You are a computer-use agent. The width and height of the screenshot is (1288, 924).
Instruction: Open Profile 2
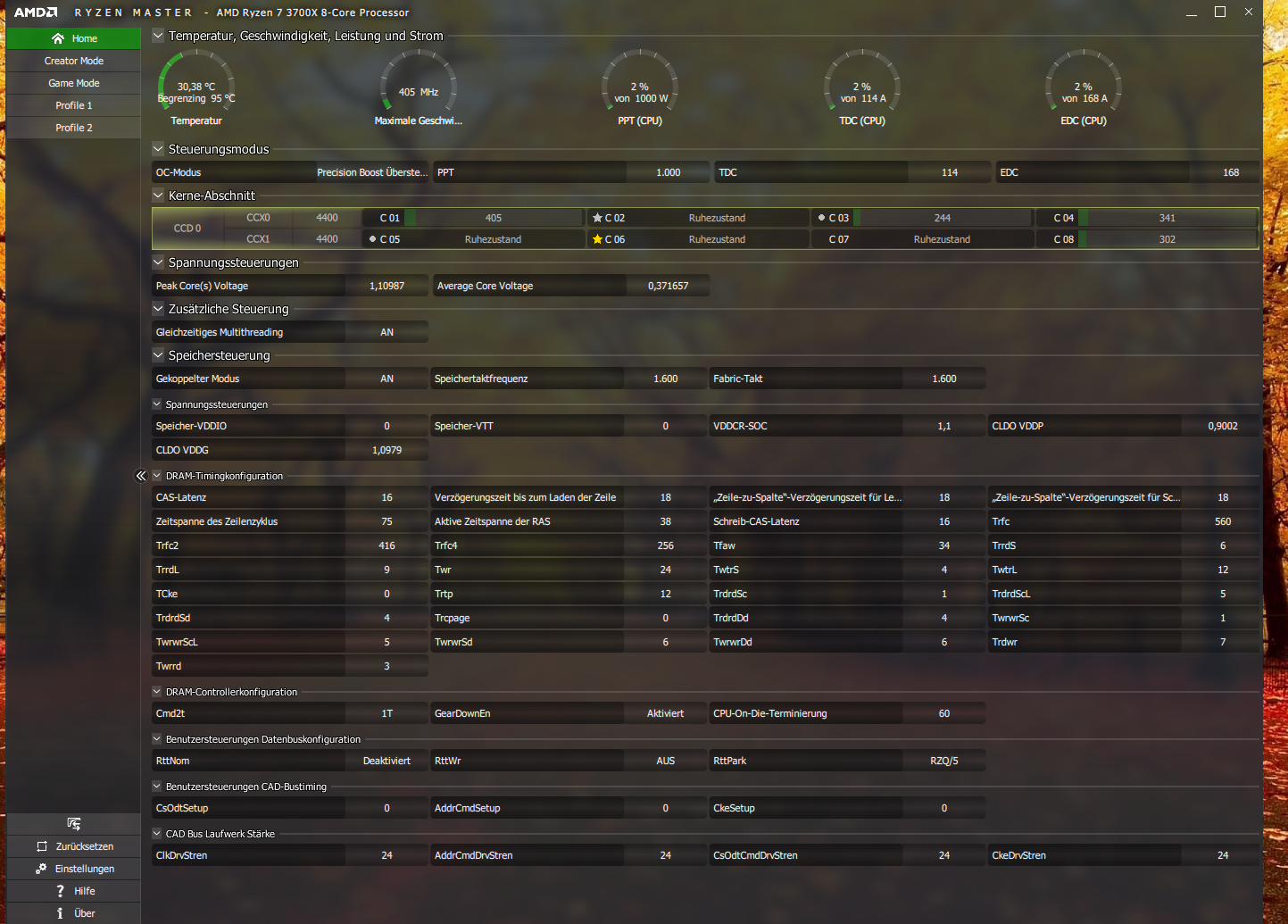click(74, 128)
